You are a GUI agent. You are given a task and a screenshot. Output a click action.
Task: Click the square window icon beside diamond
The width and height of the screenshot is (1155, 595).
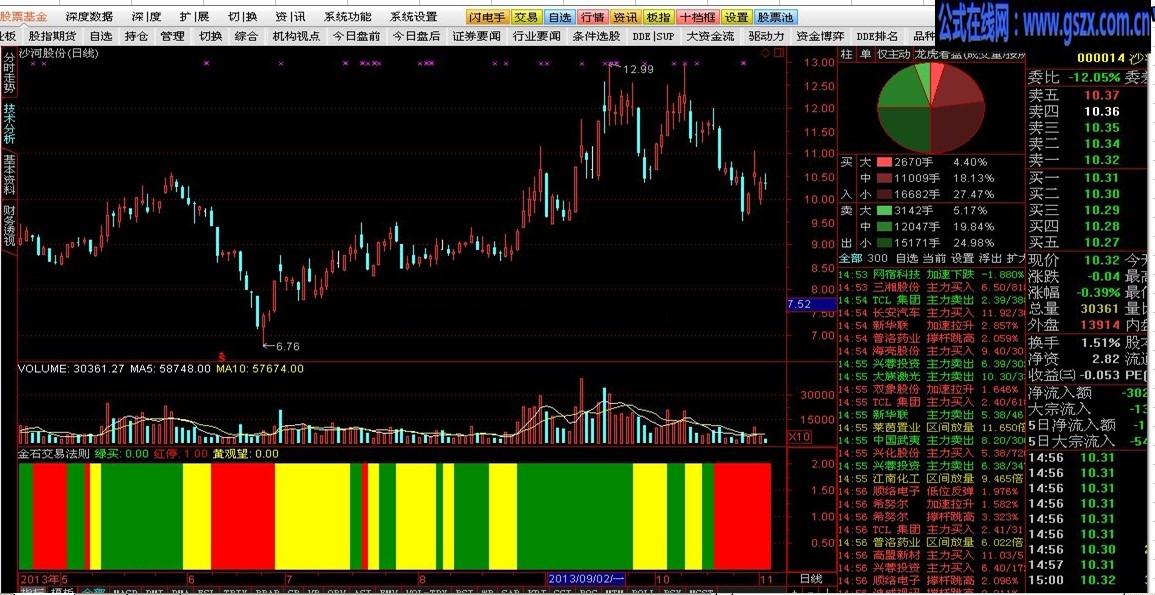pos(779,53)
